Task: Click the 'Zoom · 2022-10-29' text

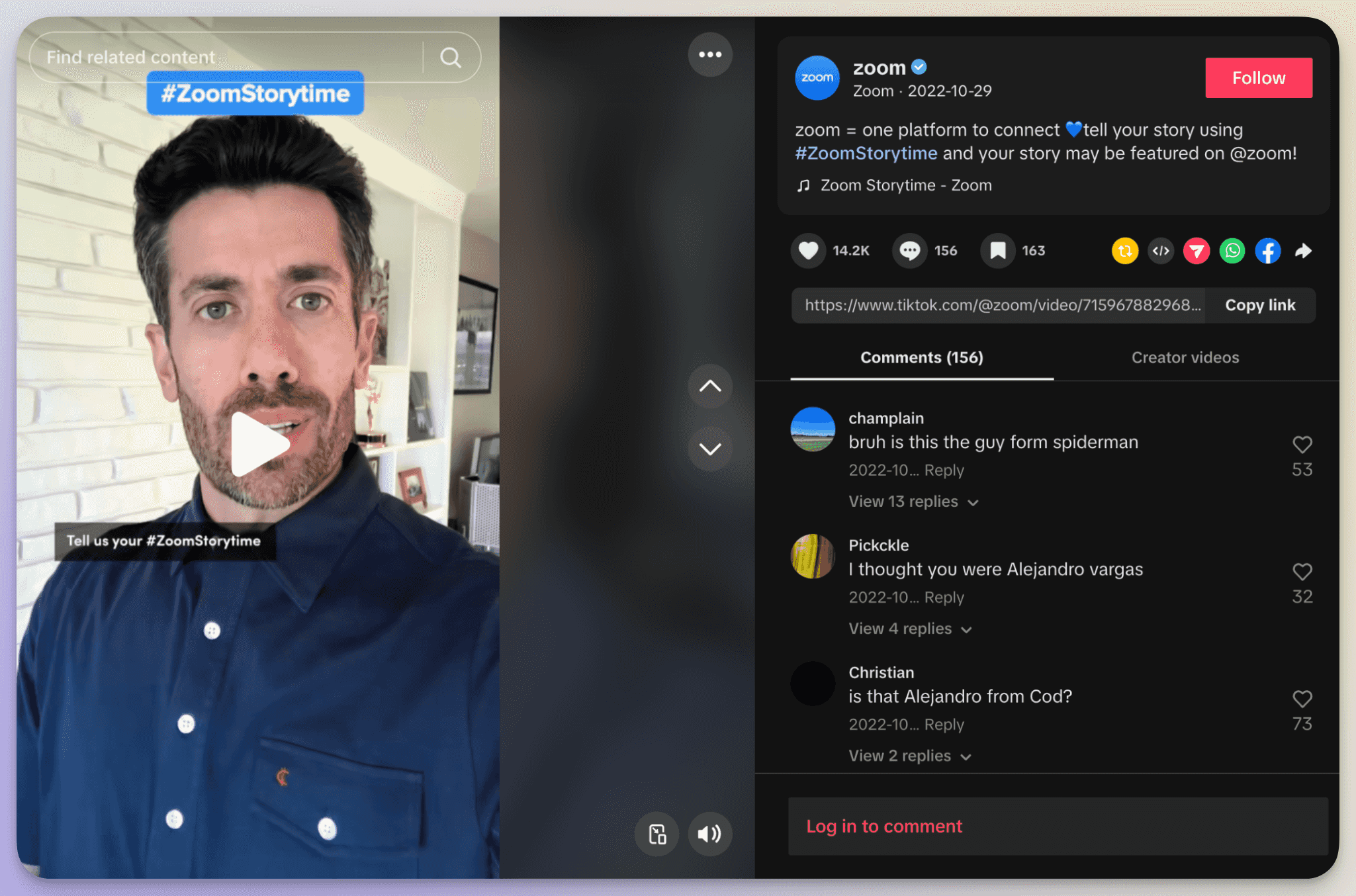Action: coord(922,91)
